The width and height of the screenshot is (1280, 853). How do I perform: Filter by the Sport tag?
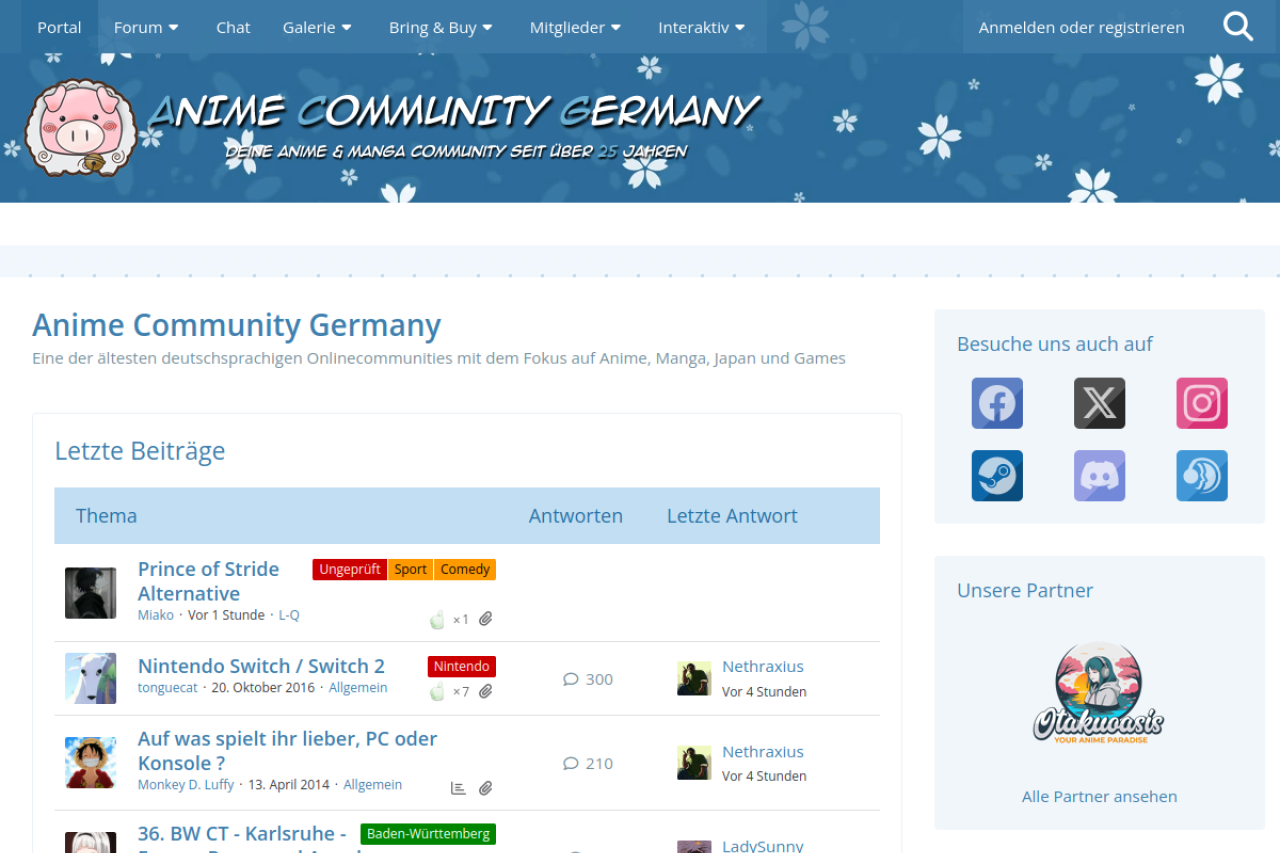pos(410,569)
